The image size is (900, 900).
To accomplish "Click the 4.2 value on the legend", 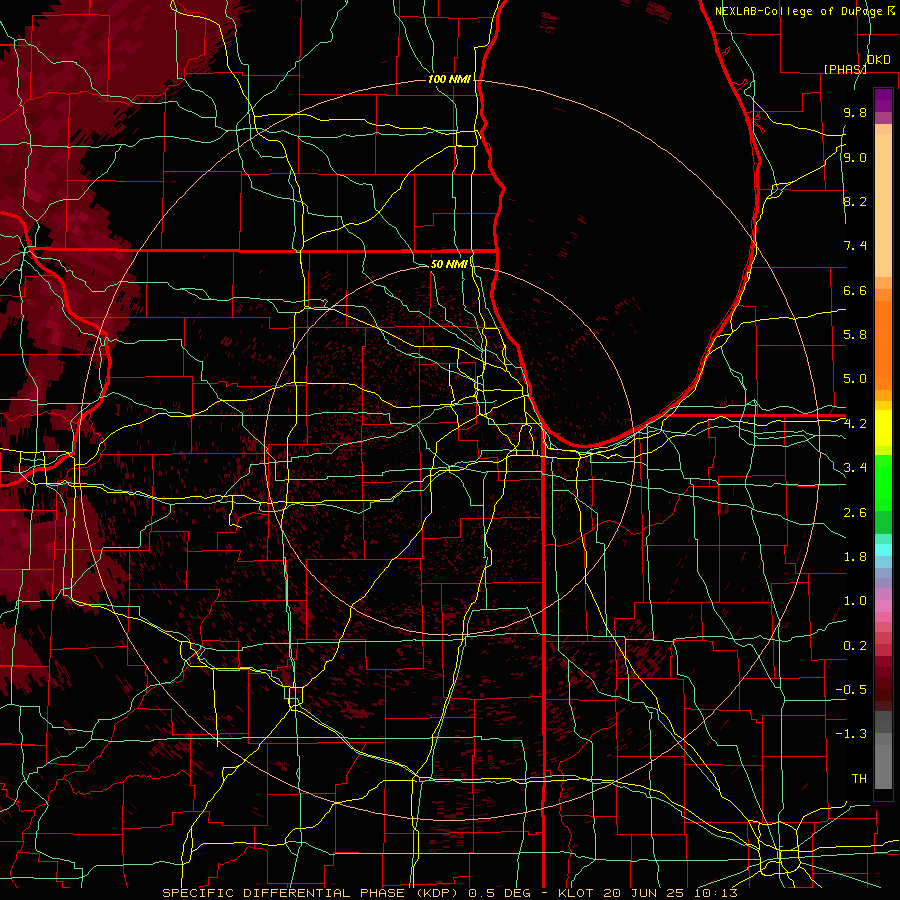I will point(855,424).
